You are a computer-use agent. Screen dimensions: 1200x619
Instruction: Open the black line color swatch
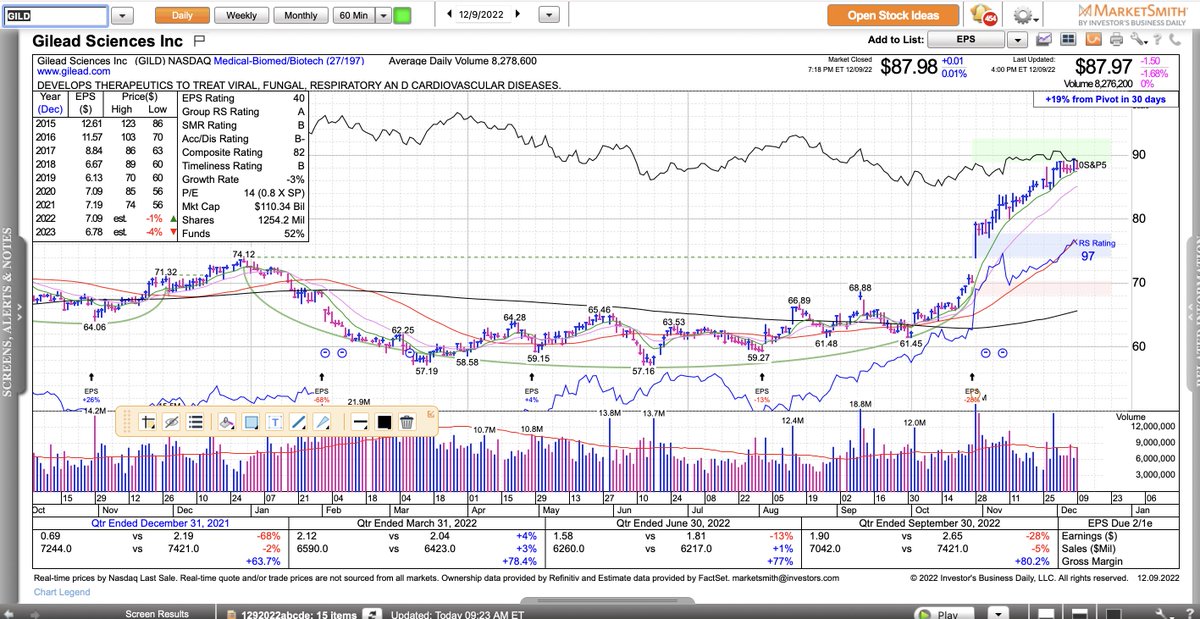(x=383, y=422)
